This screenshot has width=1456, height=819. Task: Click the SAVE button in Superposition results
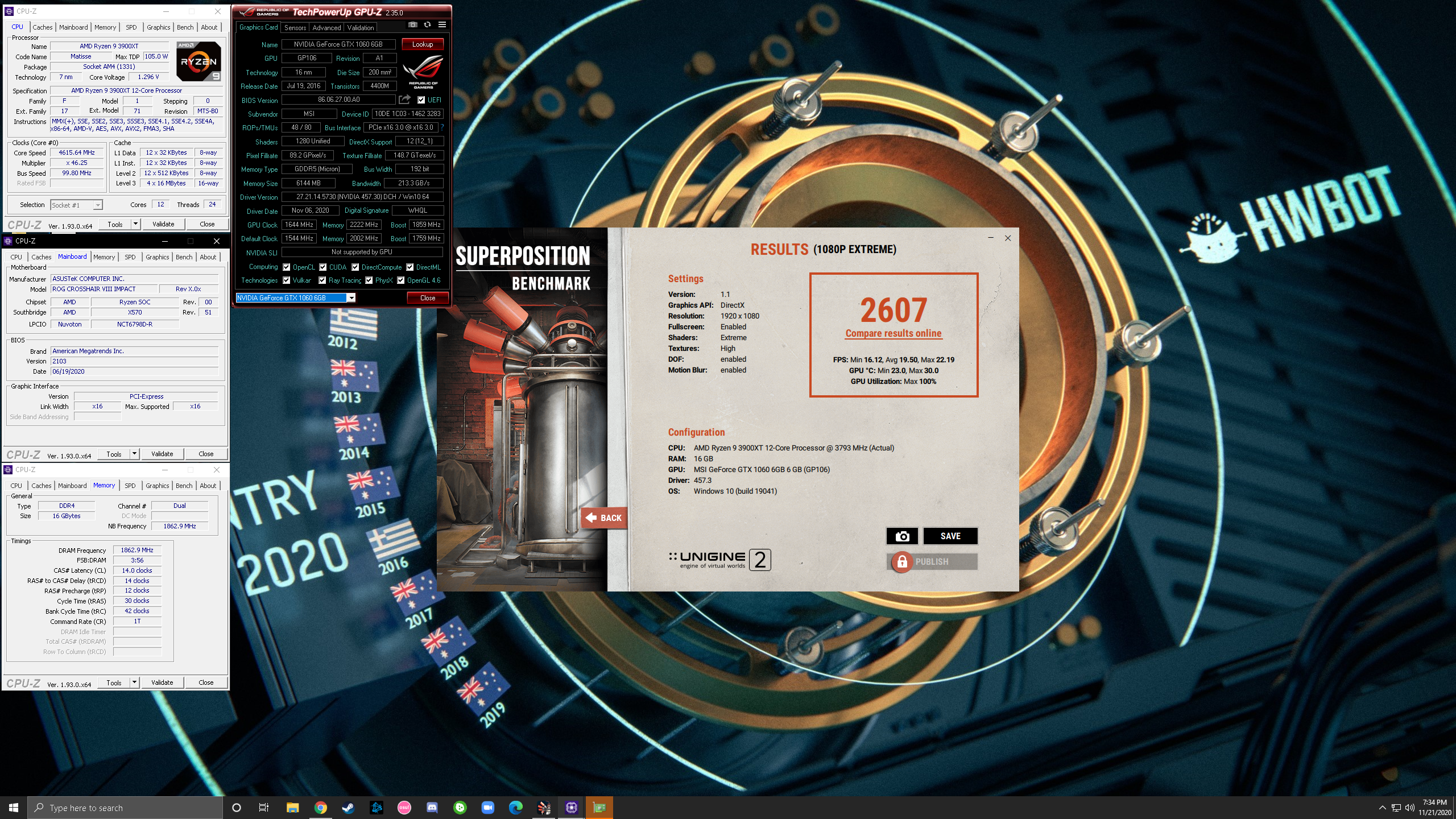(x=950, y=536)
